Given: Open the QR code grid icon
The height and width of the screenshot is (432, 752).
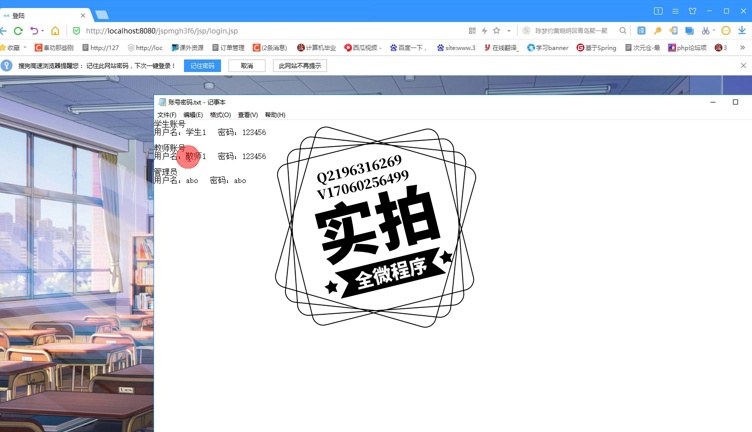Looking at the screenshot, I should coord(472,31).
